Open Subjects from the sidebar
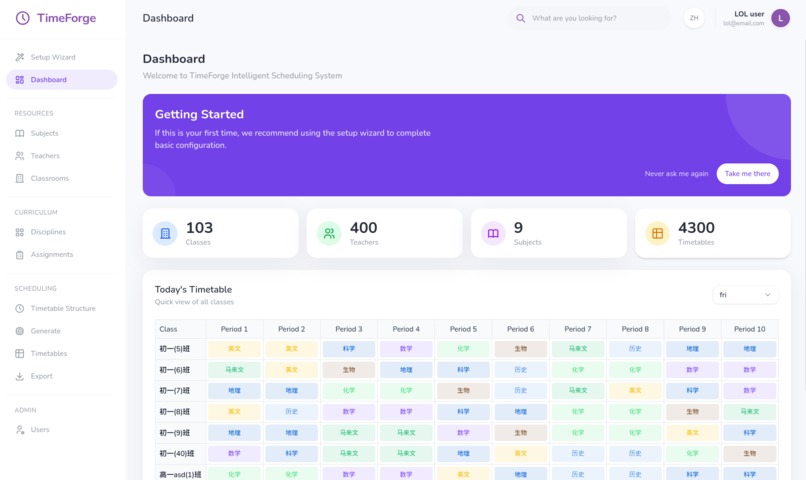Image resolution: width=806 pixels, height=480 pixels. coord(62,133)
